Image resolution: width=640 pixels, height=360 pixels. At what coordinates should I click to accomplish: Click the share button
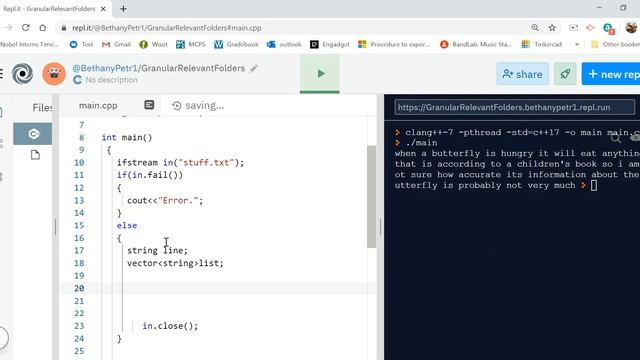click(522, 74)
